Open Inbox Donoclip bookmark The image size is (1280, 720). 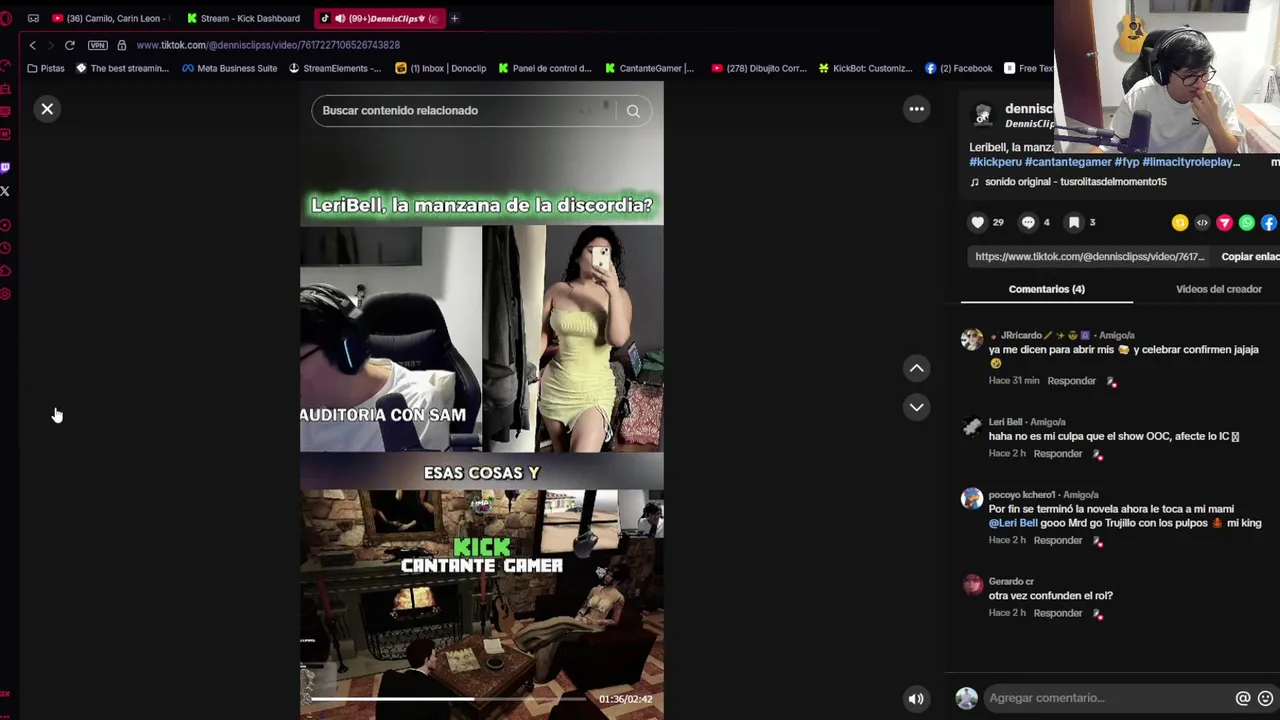point(441,68)
